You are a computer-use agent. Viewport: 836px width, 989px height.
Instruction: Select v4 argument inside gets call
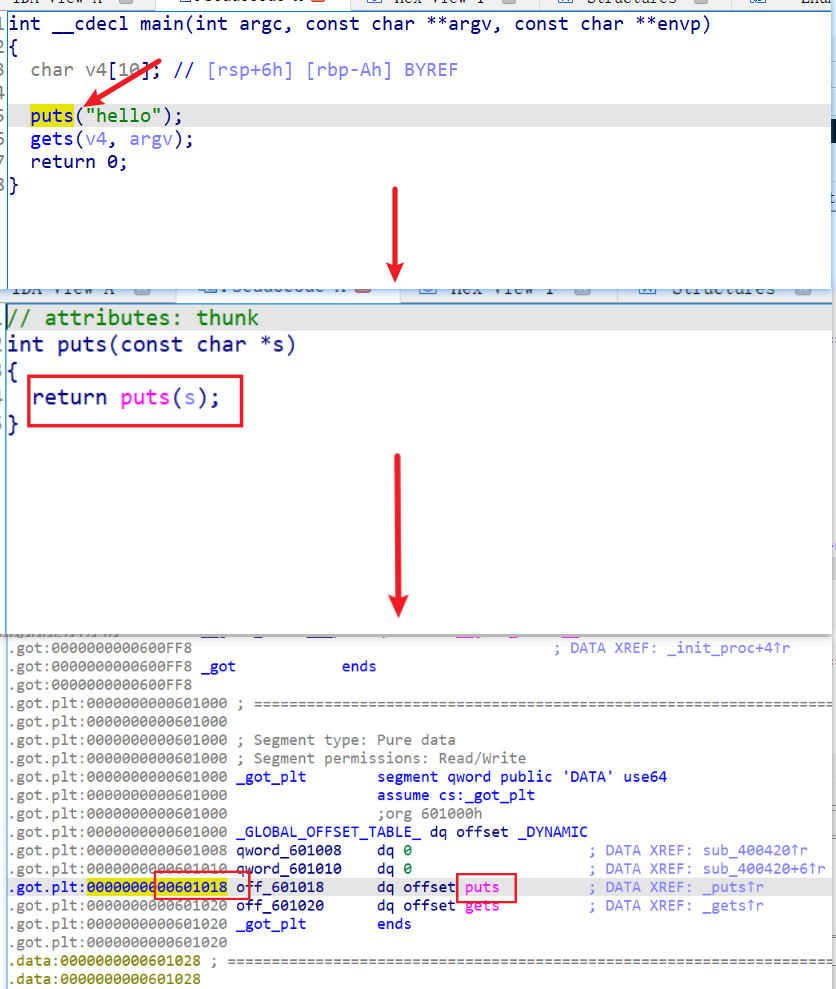tap(96, 139)
